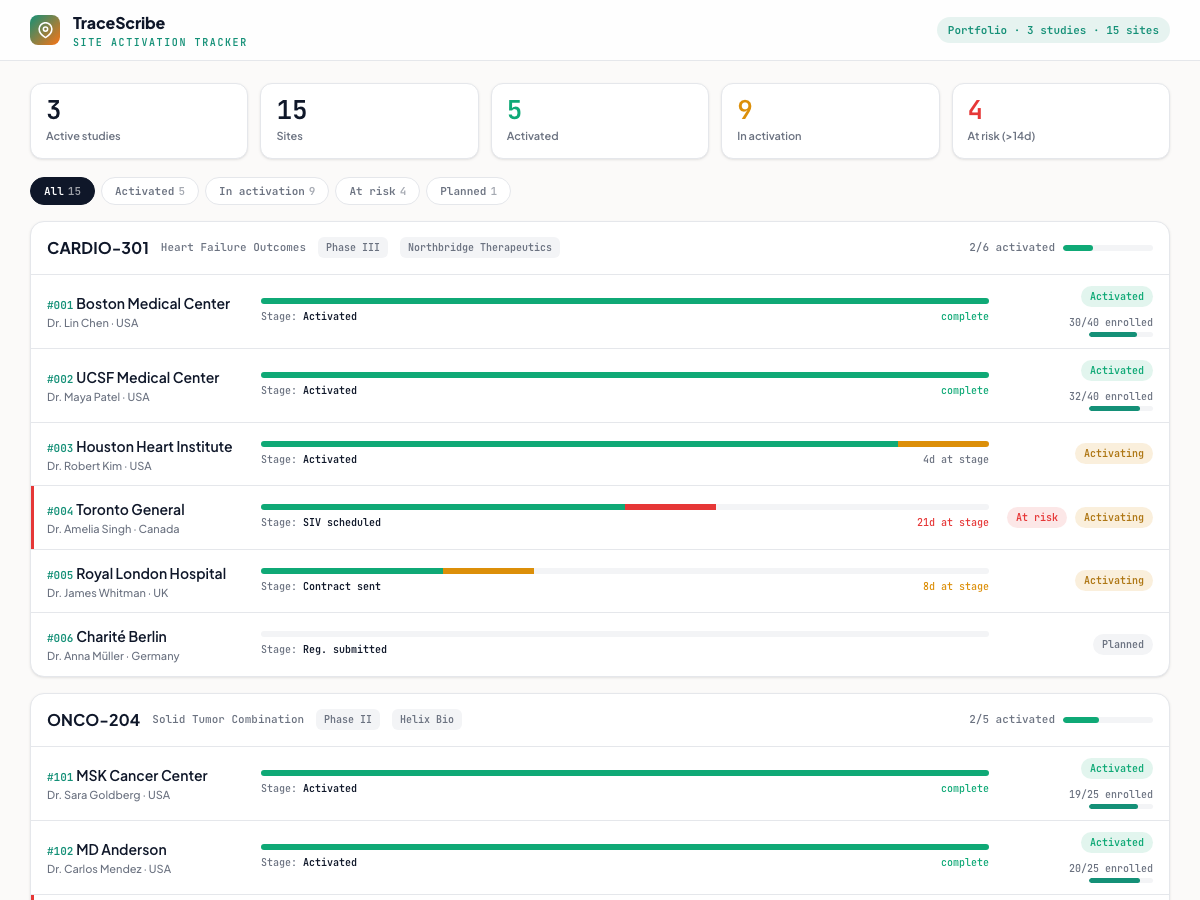The image size is (1200, 900).
Task: Switch to the In activation 9 filter
Action: coord(267,191)
